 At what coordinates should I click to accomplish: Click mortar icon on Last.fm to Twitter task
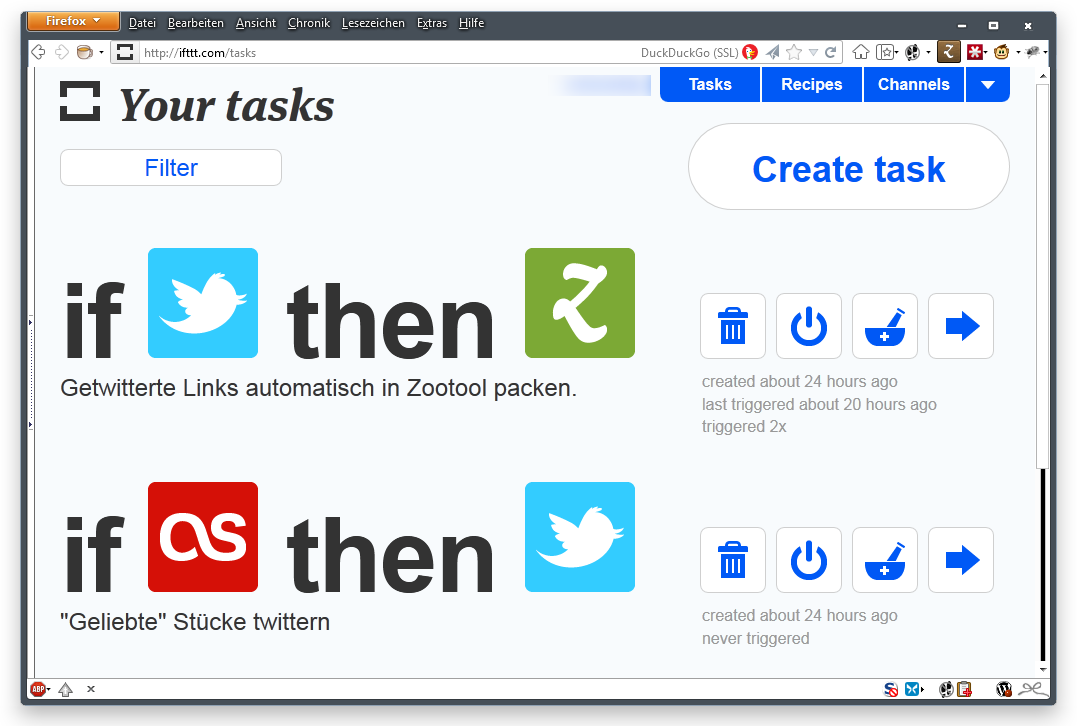(885, 560)
